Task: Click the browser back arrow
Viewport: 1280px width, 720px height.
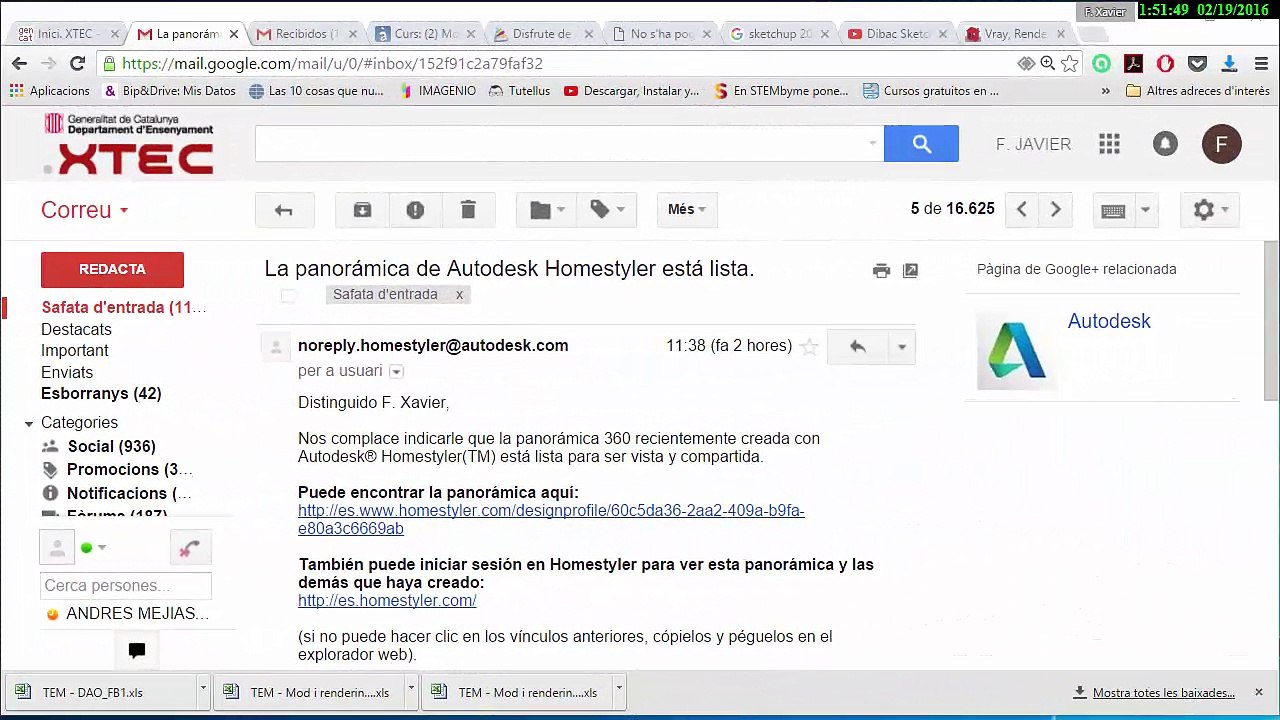Action: [19, 63]
